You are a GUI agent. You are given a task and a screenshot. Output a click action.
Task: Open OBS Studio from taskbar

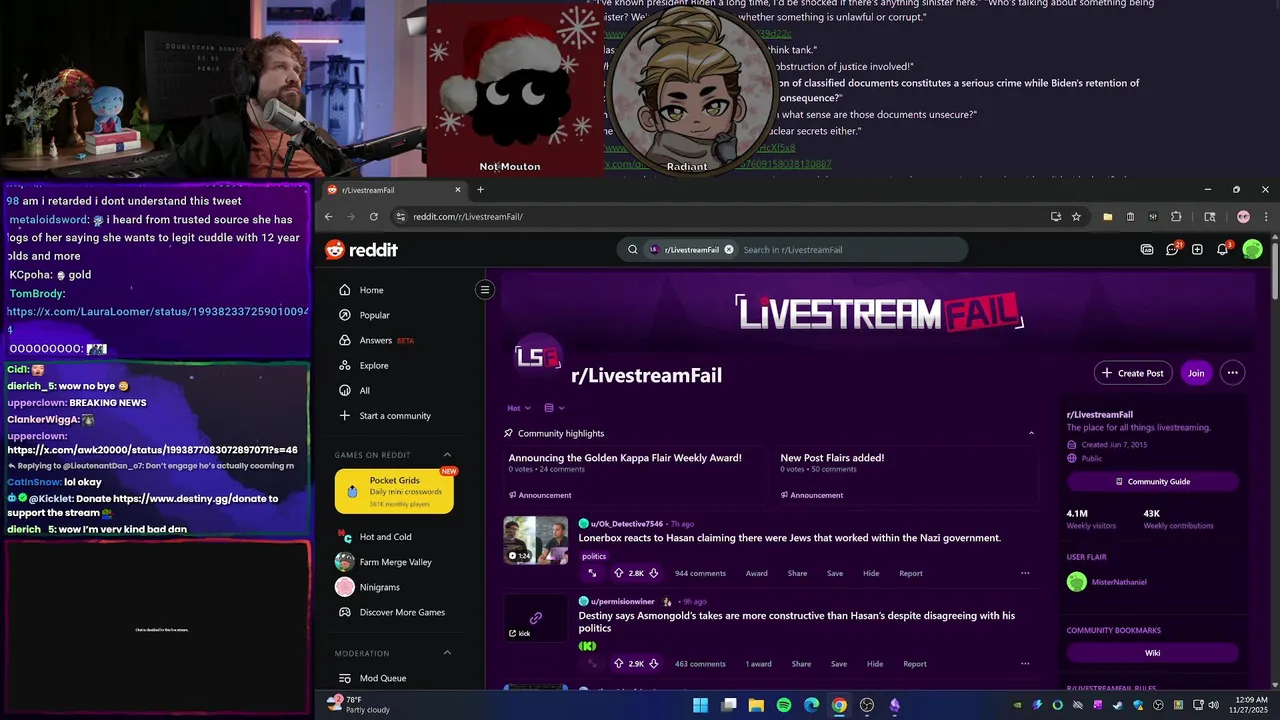coord(867,705)
